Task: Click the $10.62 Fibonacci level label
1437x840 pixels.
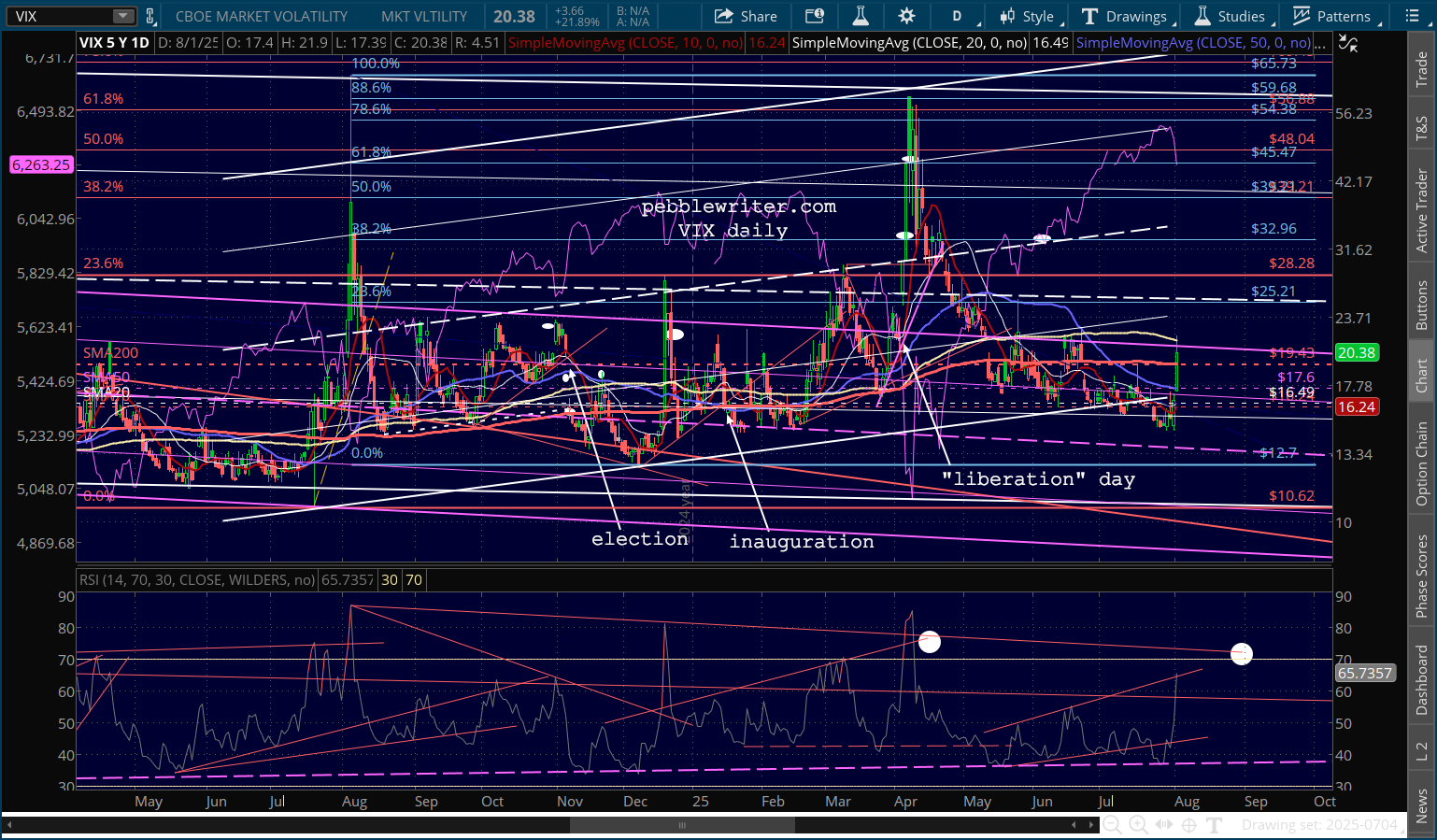Action: pyautogui.click(x=1291, y=496)
